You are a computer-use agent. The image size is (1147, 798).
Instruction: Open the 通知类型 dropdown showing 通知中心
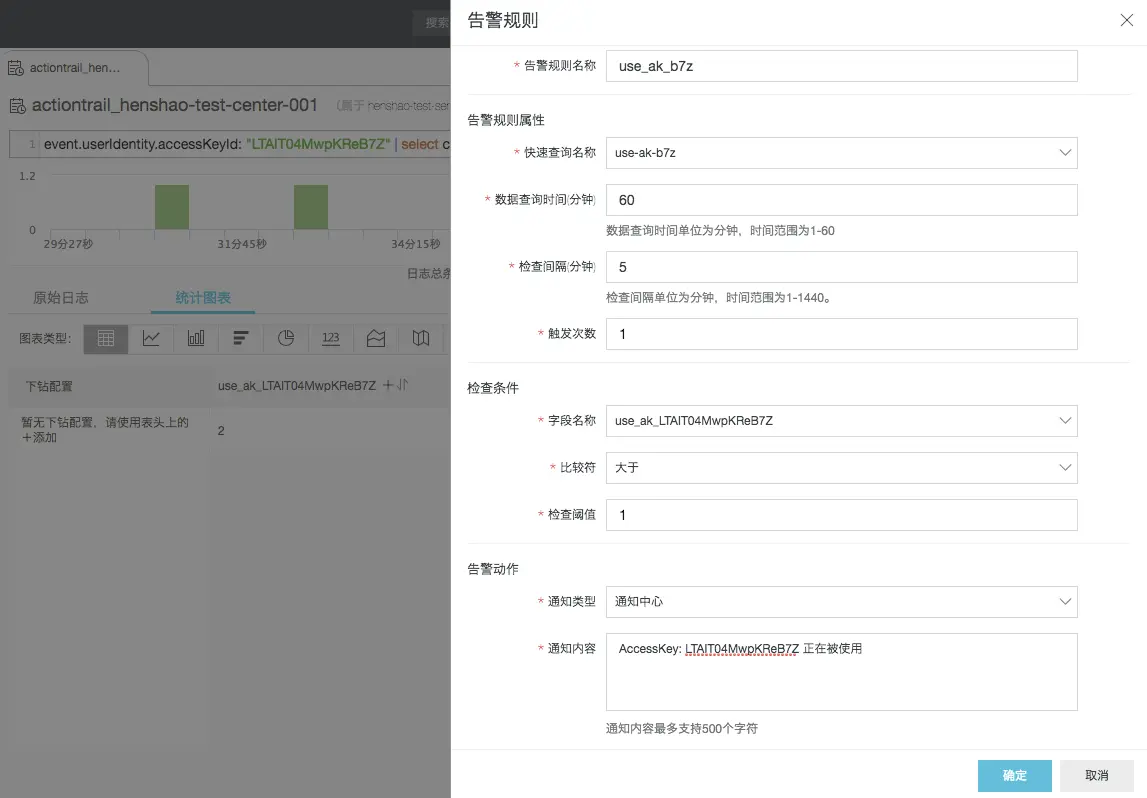coord(841,601)
